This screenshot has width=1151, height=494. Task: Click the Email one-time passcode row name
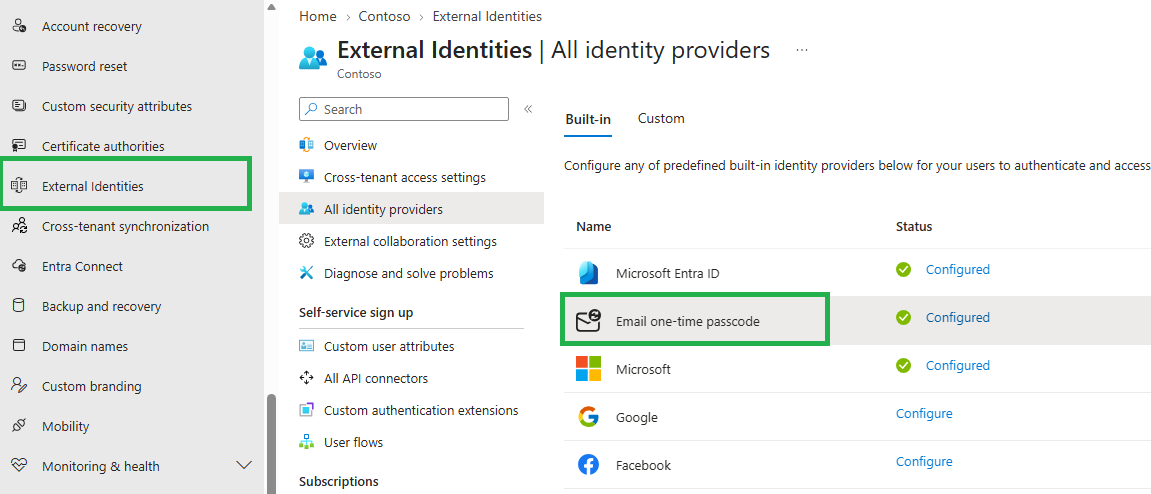(x=688, y=322)
